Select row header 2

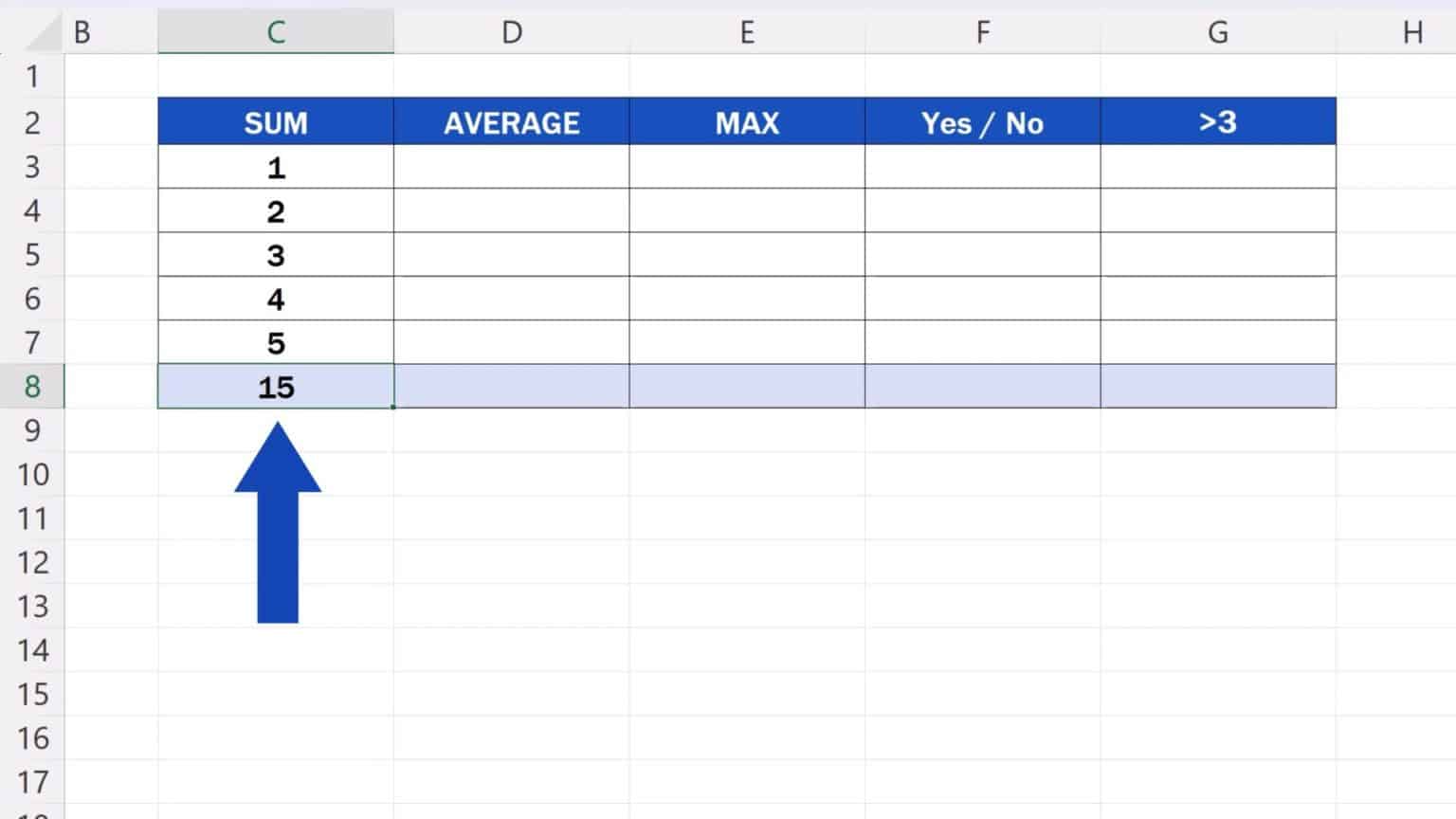pos(32,122)
